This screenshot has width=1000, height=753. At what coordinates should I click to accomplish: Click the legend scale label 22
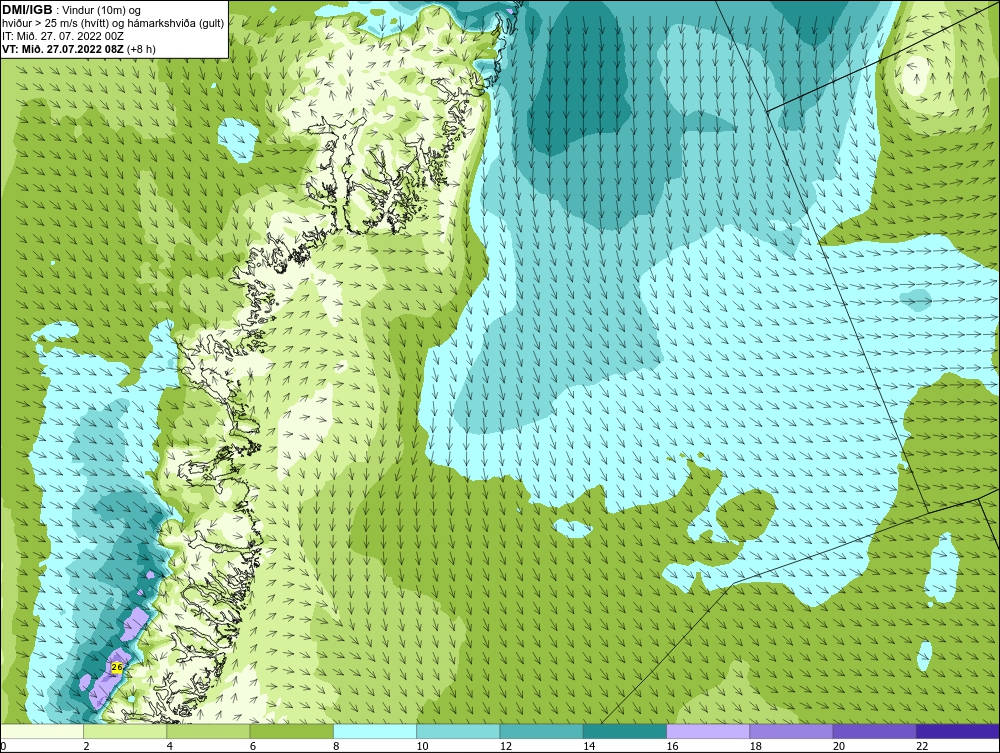point(922,747)
